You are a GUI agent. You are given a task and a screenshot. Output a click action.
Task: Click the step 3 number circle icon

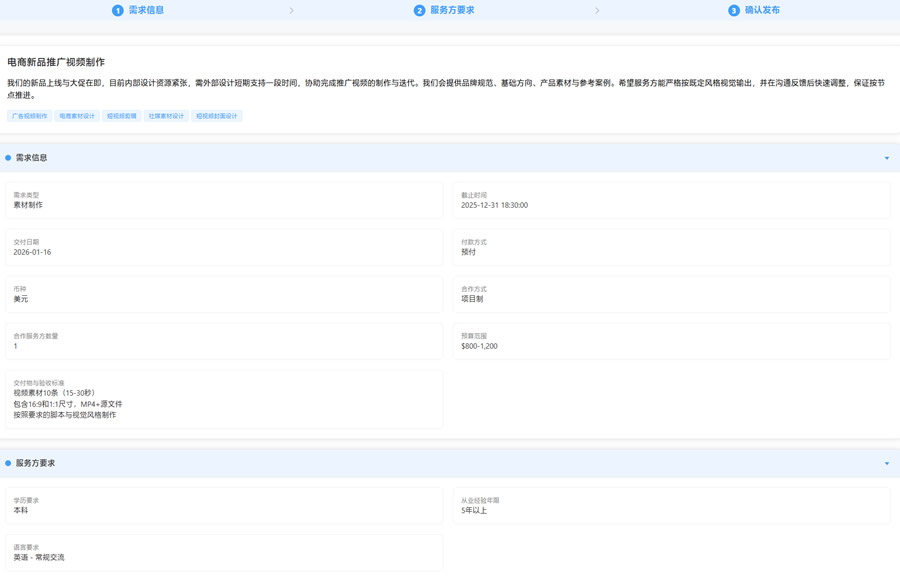tap(734, 10)
